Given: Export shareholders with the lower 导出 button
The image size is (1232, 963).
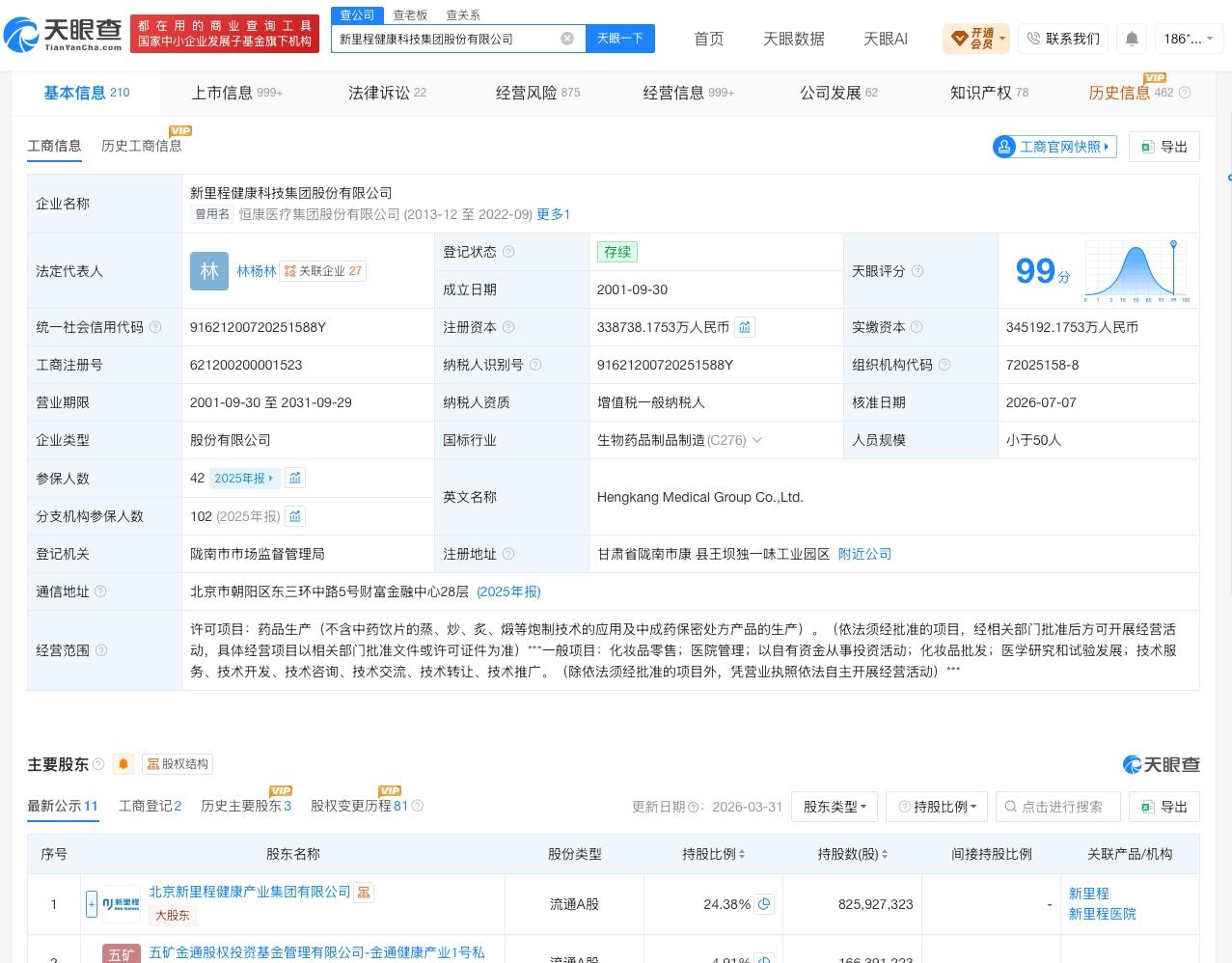Looking at the screenshot, I should [x=1164, y=807].
